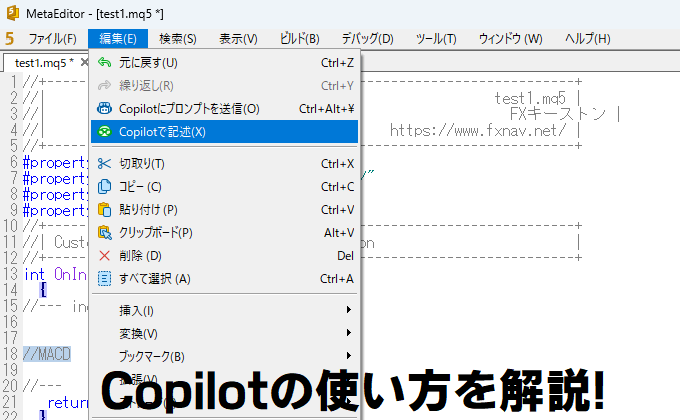The height and width of the screenshot is (420, 680).
Task: Open the 編集(E) menu
Action: coord(118,39)
